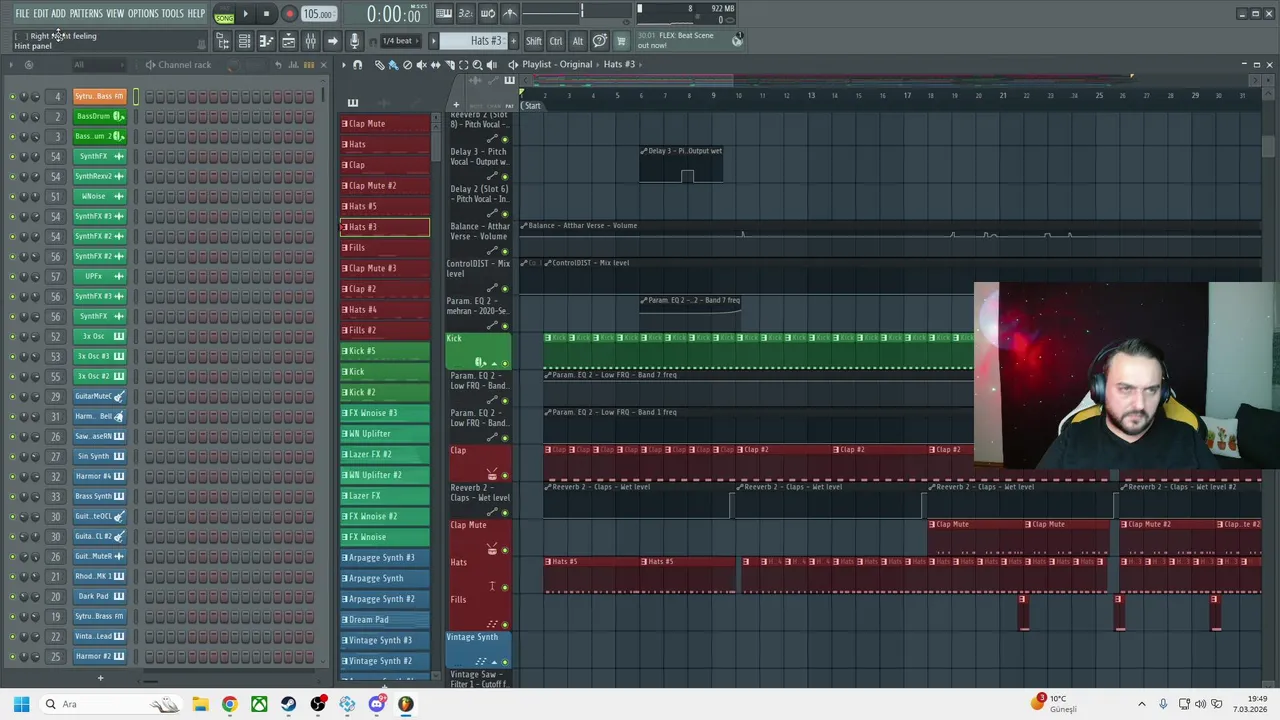Add a channel with plus button
Viewport: 1280px width, 720px height.
[x=100, y=678]
